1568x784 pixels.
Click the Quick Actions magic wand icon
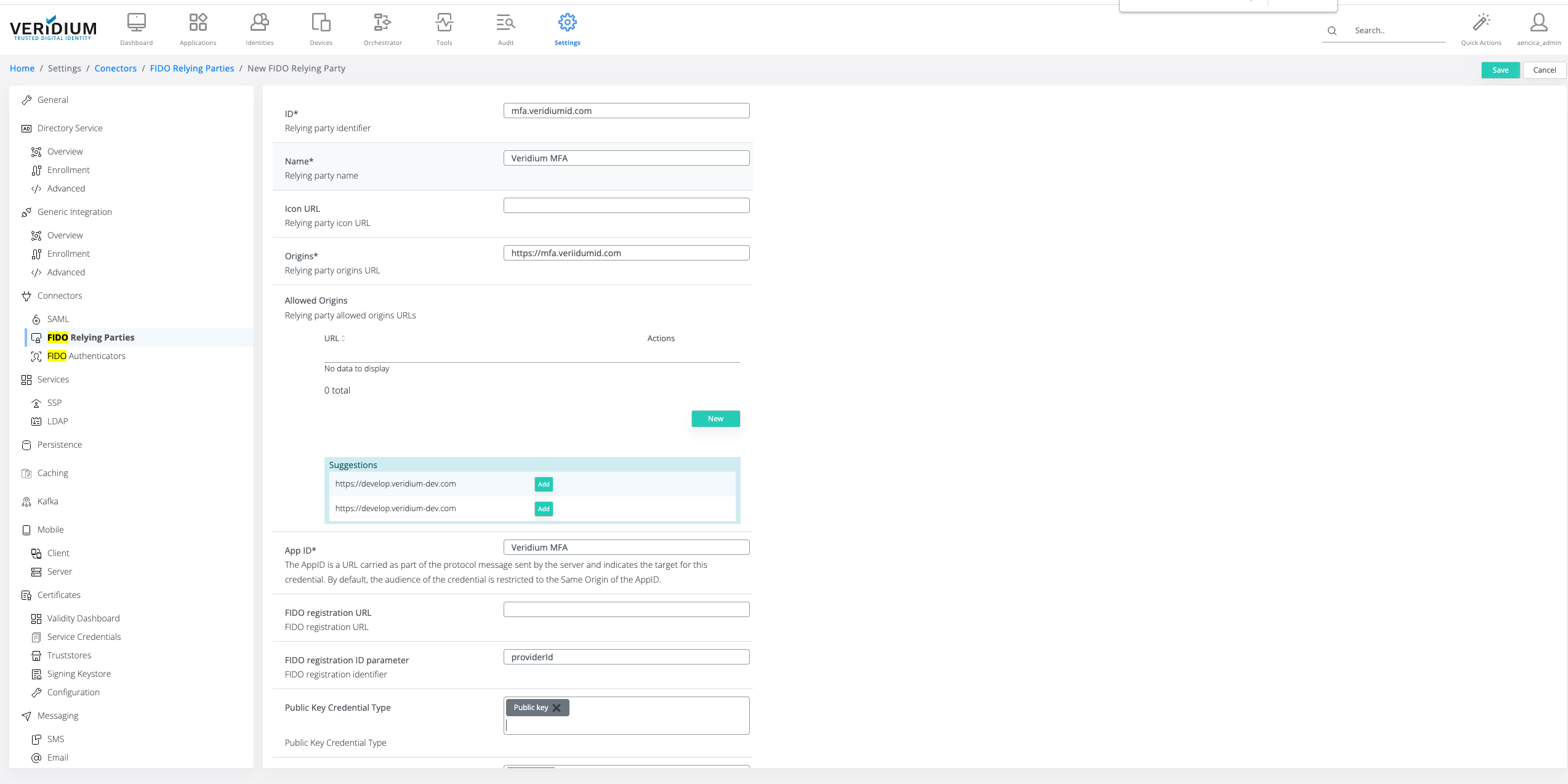1481,23
